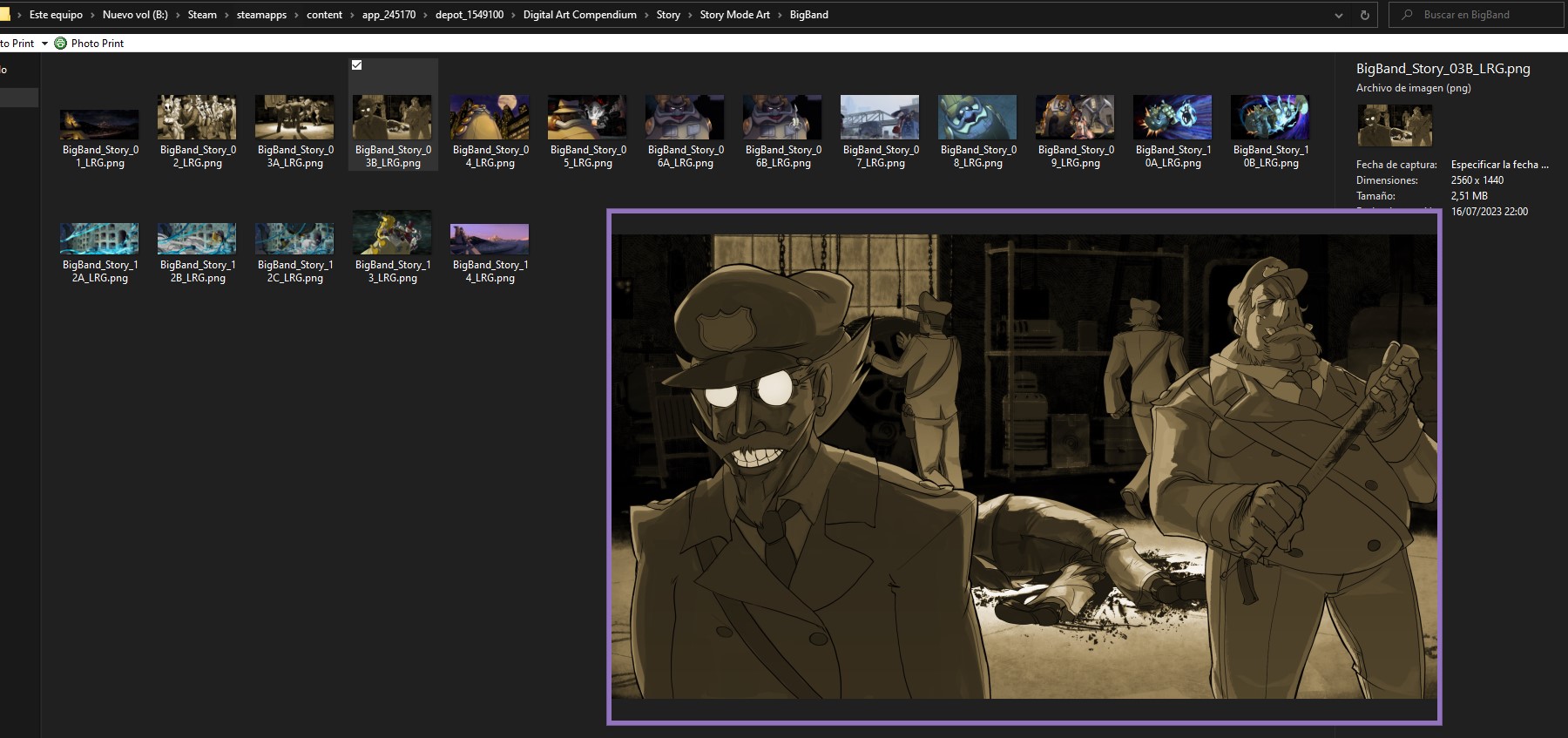This screenshot has height=738, width=1568.
Task: Click the dimensions value 2560 x 1440
Action: pos(1477,180)
